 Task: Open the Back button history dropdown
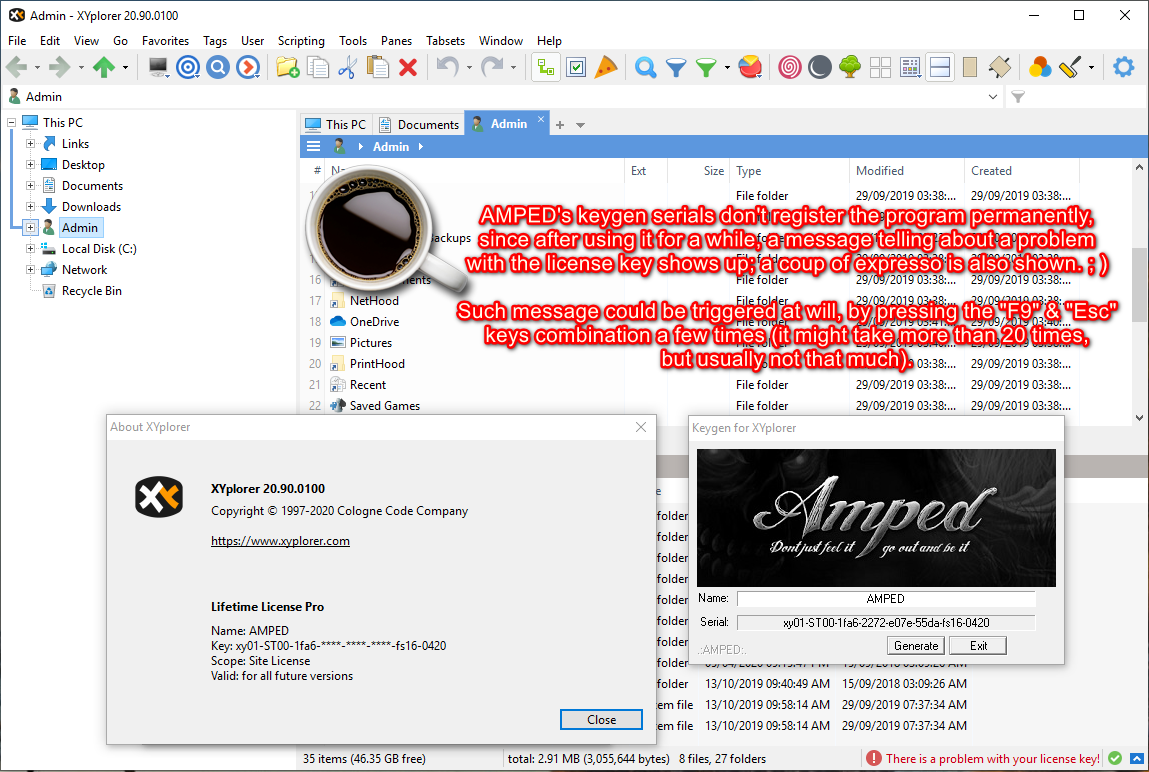click(37, 67)
